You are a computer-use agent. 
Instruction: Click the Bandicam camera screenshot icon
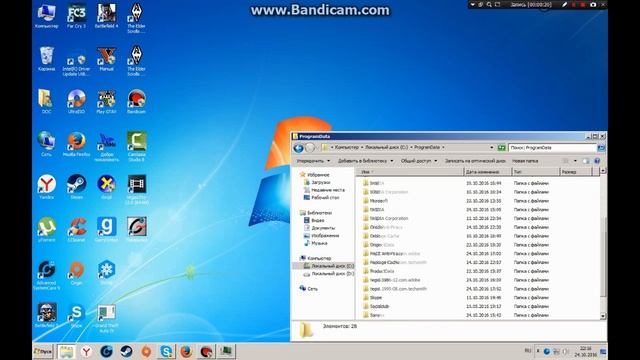[593, 4]
